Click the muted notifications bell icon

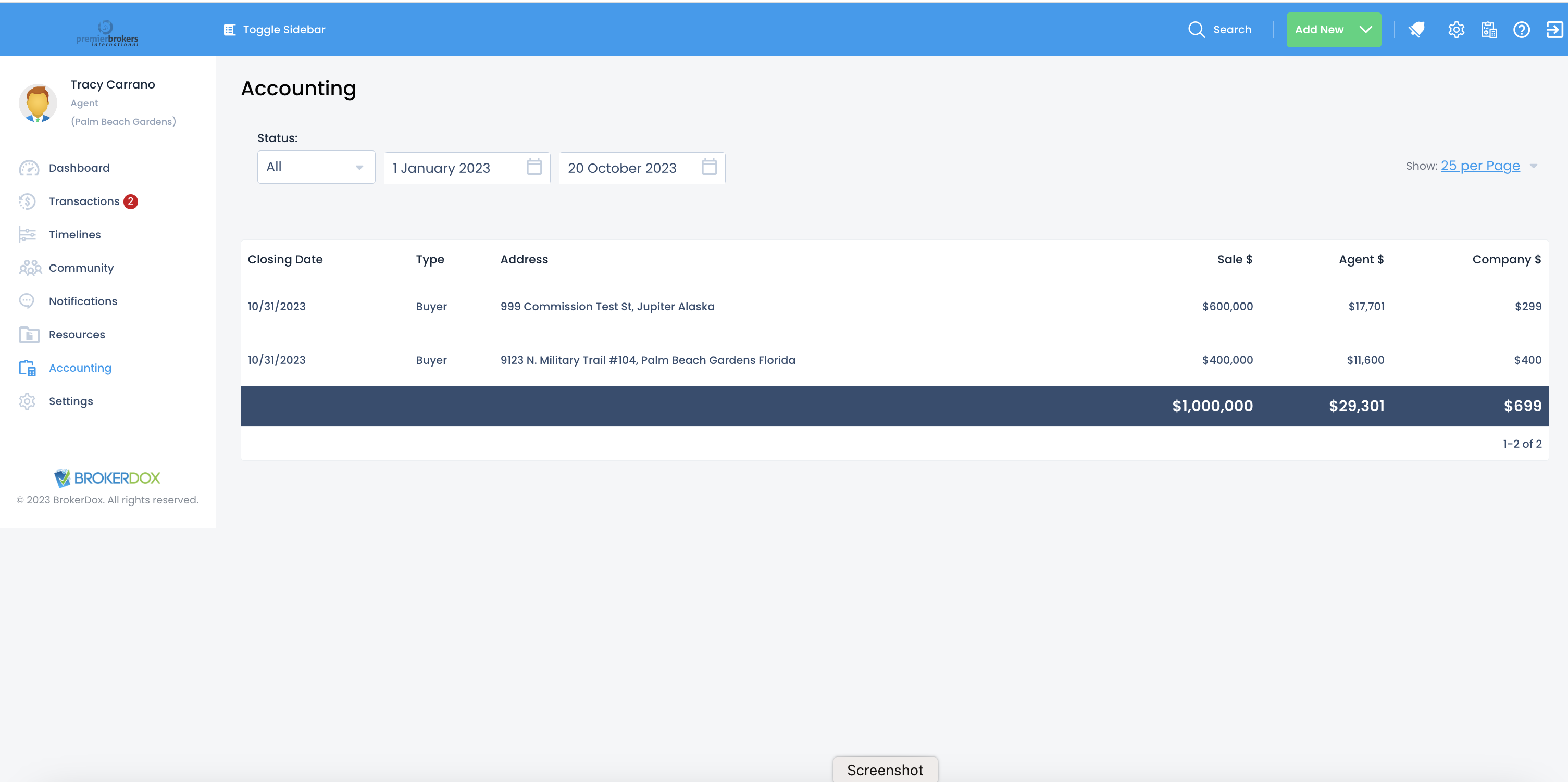click(x=1417, y=30)
